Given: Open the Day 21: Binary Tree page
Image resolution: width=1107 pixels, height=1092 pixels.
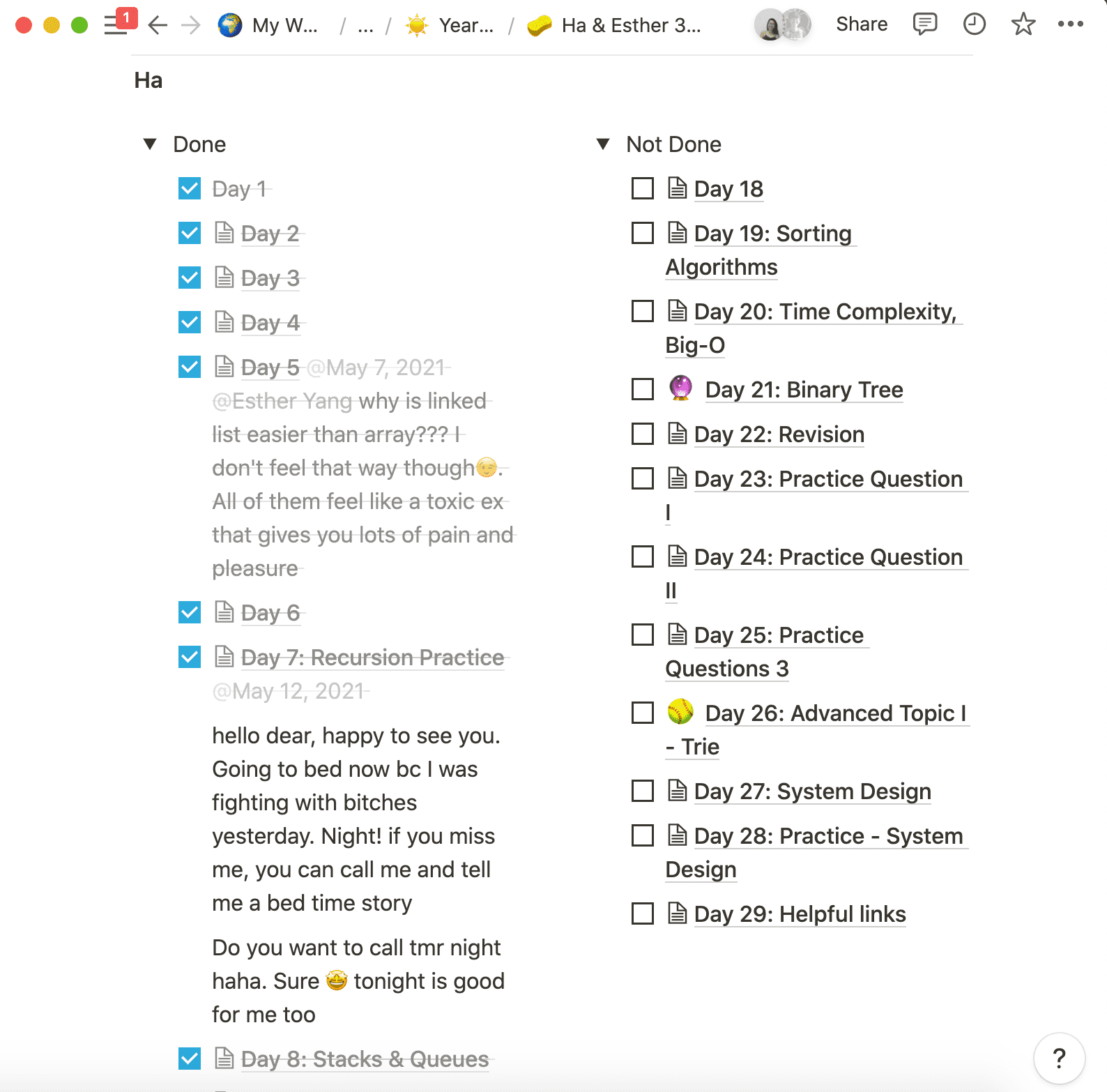Looking at the screenshot, I should 804,390.
